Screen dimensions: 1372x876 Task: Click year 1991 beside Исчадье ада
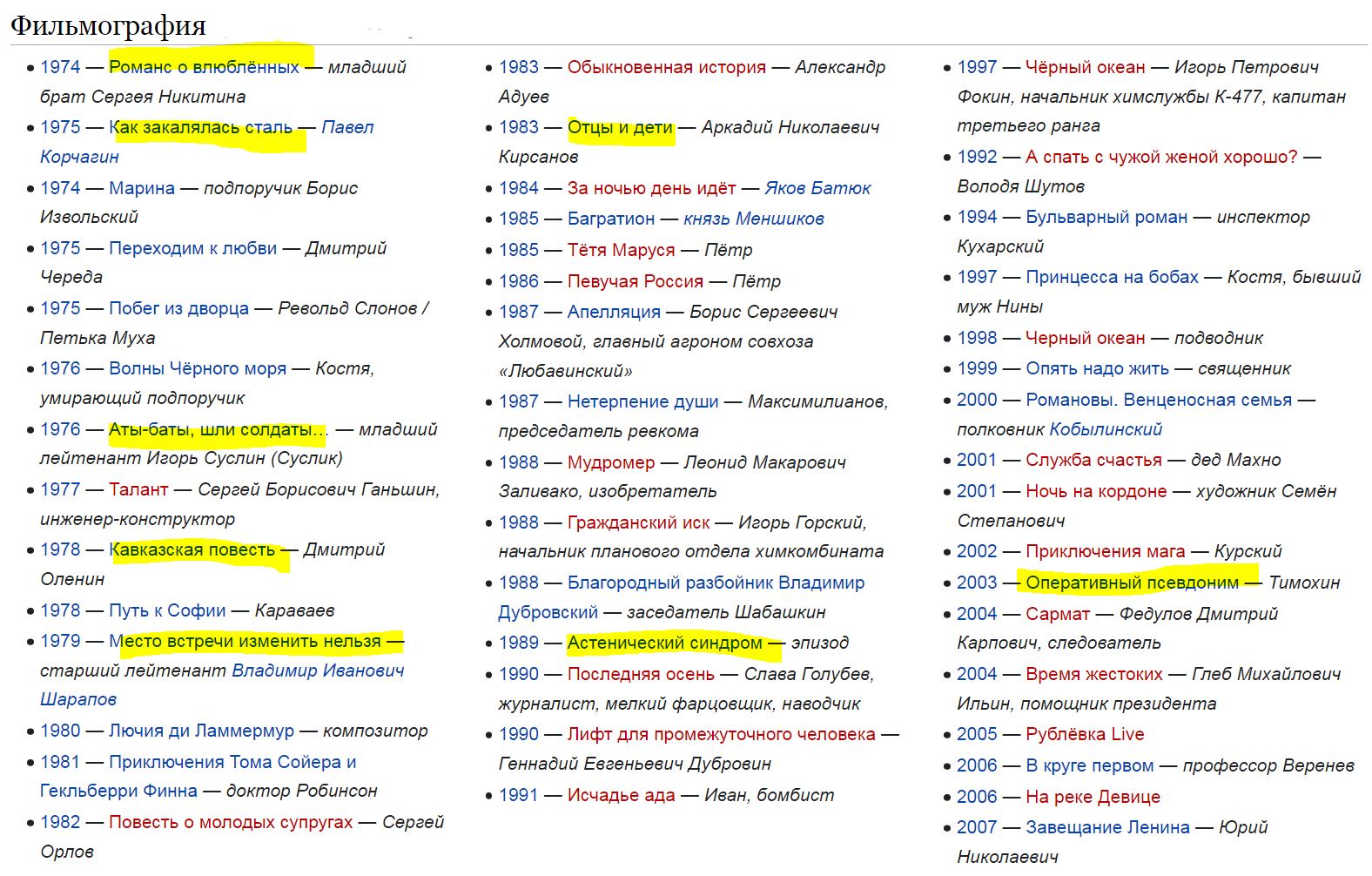pyautogui.click(x=519, y=795)
